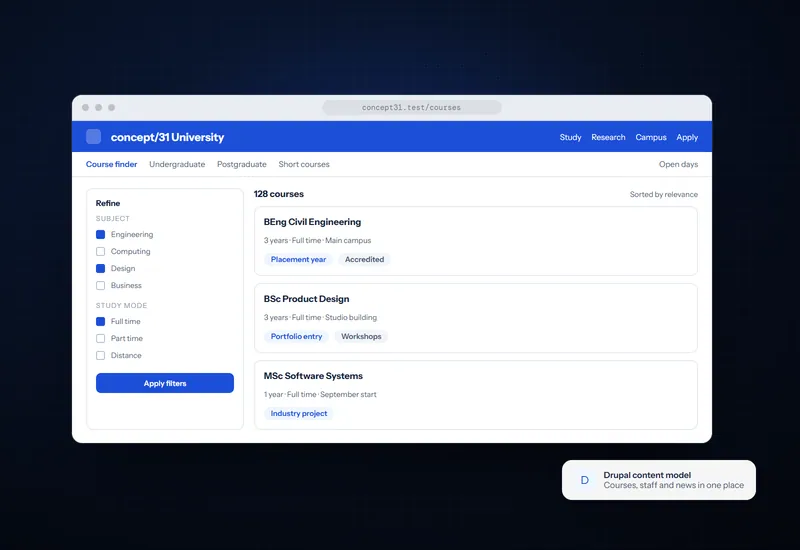Uncheck the Full time study mode checkbox
Image resolution: width=800 pixels, height=550 pixels.
pyautogui.click(x=101, y=321)
